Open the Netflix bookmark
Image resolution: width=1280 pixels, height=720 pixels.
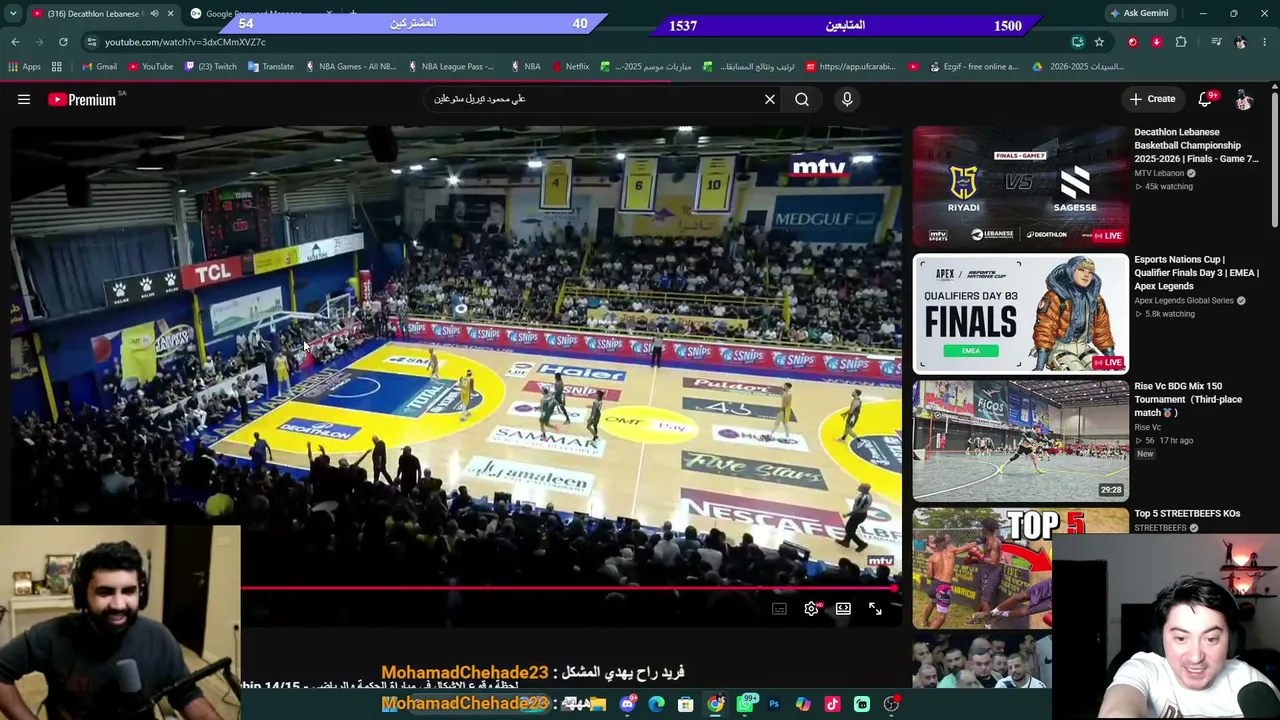(569, 67)
